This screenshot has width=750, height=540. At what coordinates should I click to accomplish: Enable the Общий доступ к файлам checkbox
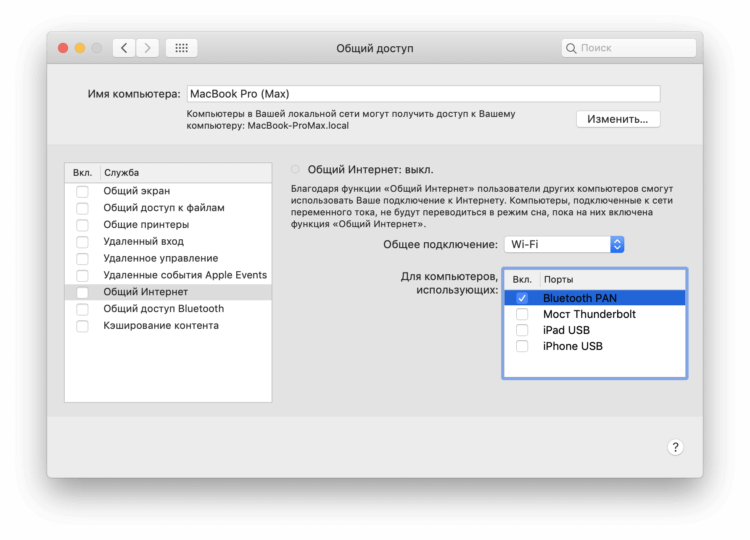coord(82,208)
